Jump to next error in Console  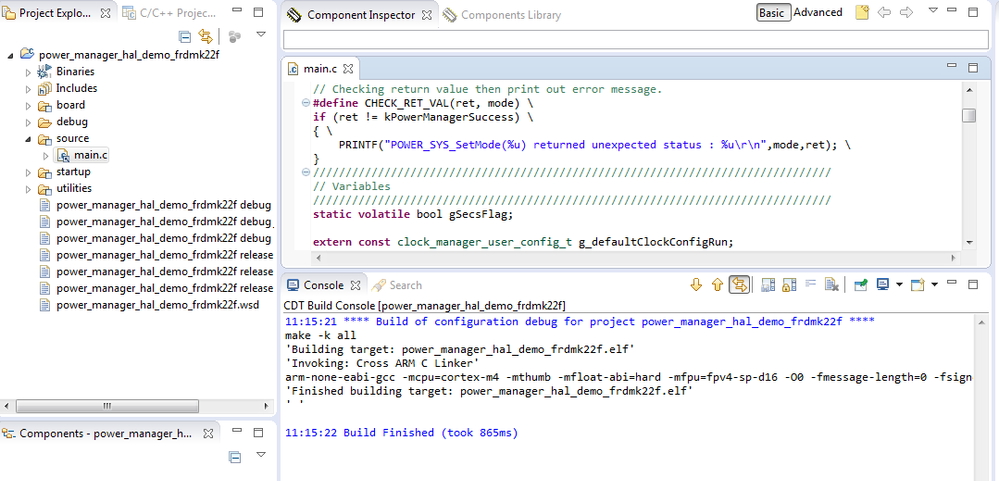[x=696, y=284]
